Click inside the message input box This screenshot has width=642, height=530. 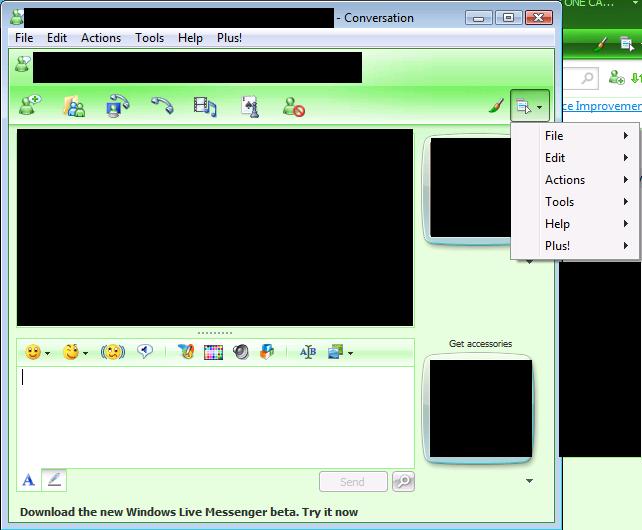click(215, 415)
